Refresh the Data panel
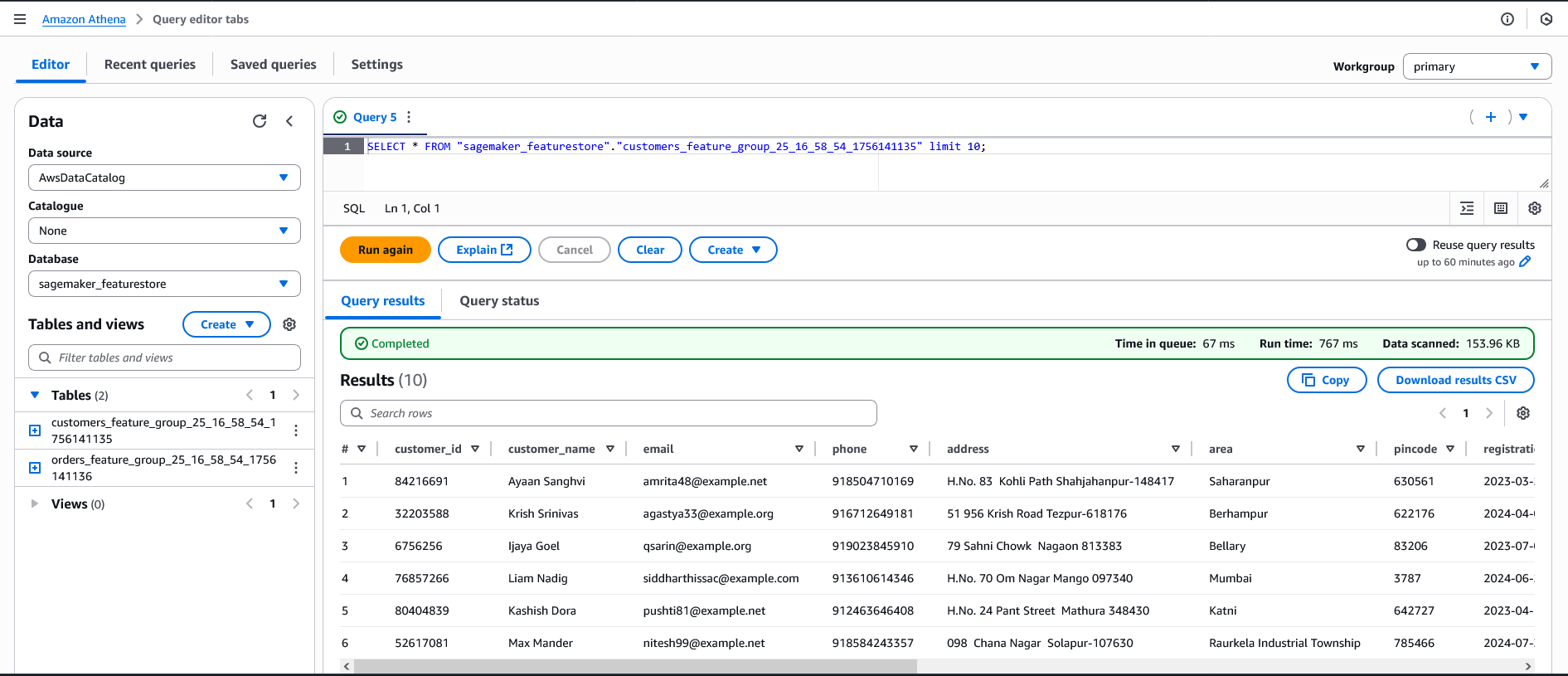This screenshot has width=1568, height=676. pos(260,121)
